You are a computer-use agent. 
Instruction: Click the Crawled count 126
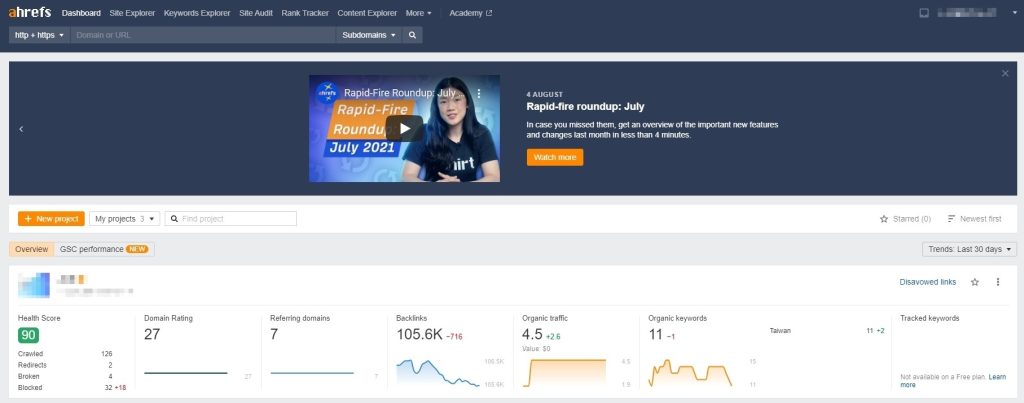click(x=106, y=354)
